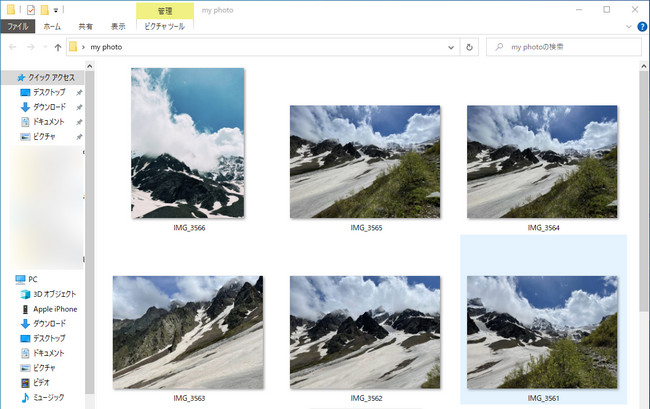Click the folder icon in title bar
Viewport: 650px width, 409px height.
(11, 10)
